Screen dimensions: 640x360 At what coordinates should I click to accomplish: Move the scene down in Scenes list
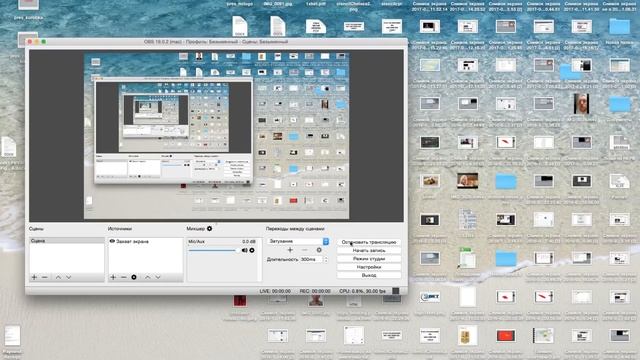[69, 277]
